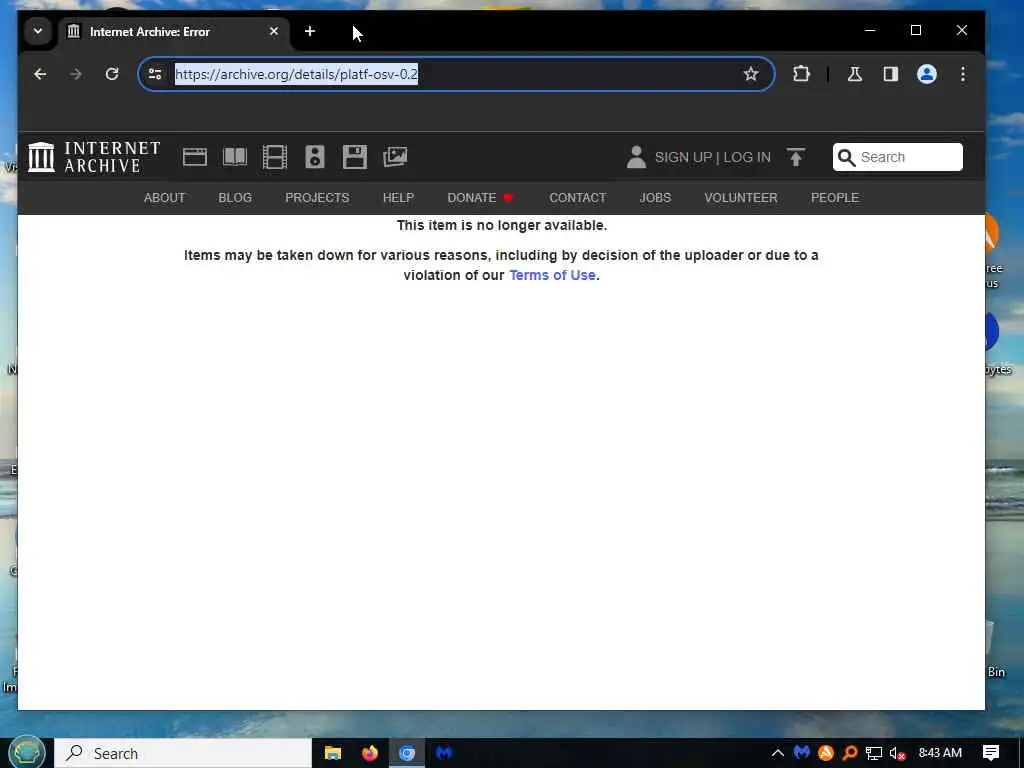Maximize the Chrome window
The height and width of the screenshot is (768, 1024).
pyautogui.click(x=916, y=31)
